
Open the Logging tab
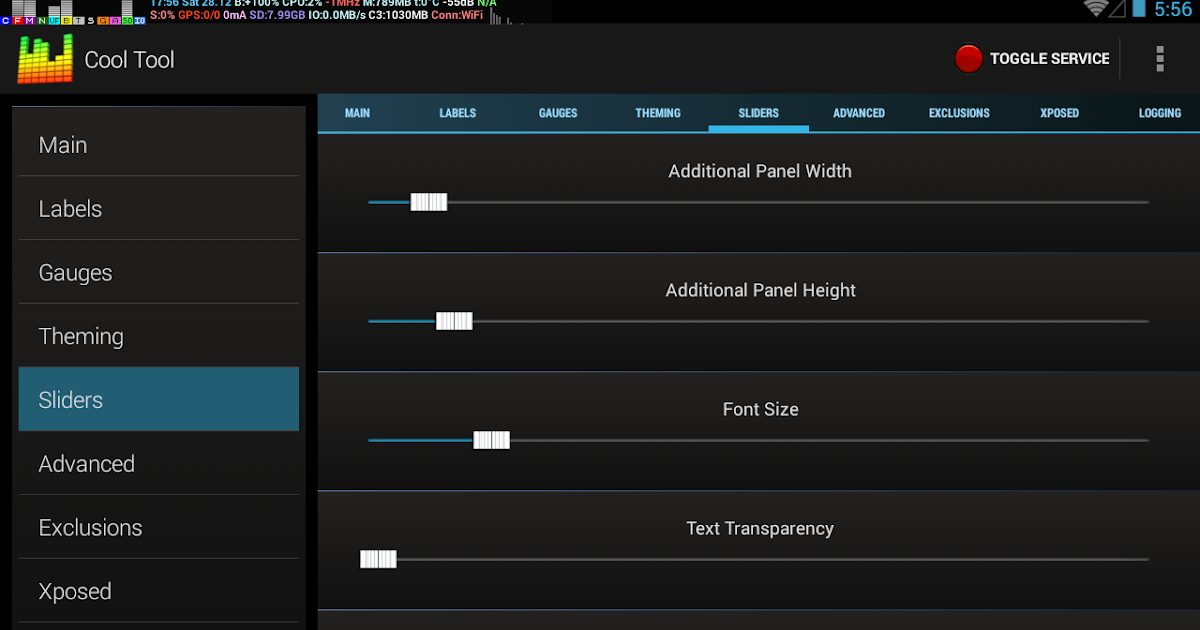pos(1160,113)
